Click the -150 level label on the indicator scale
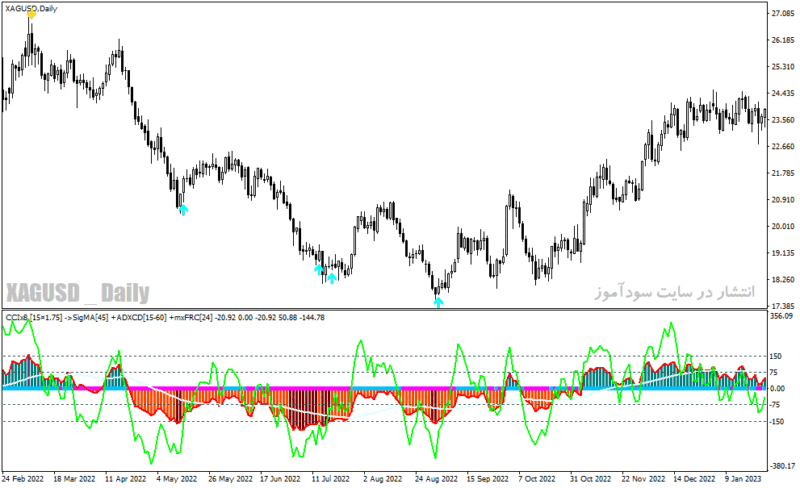Viewport: 800px width, 488px height. tap(776, 422)
